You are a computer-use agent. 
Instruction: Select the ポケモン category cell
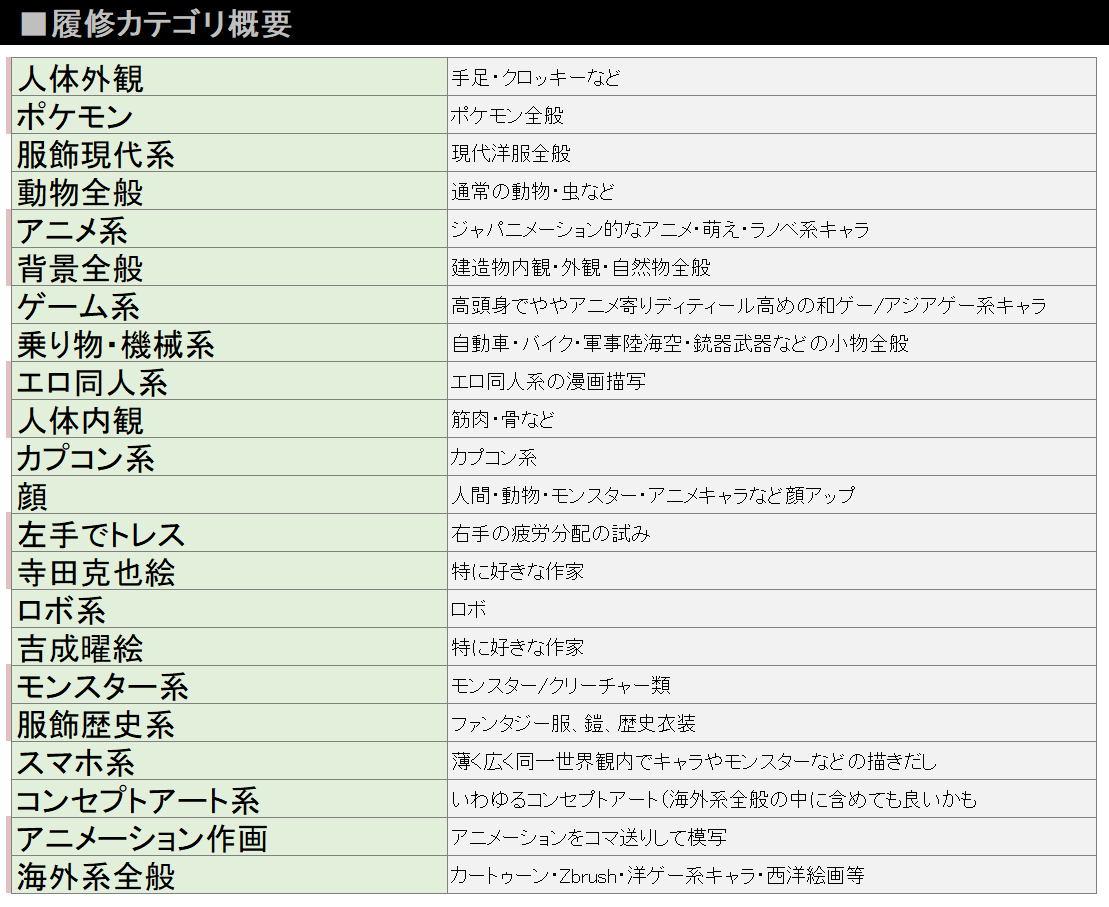point(229,115)
